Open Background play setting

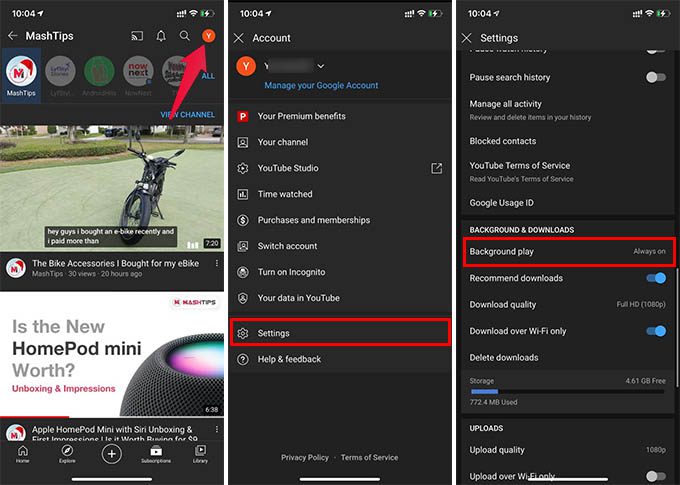tap(569, 252)
